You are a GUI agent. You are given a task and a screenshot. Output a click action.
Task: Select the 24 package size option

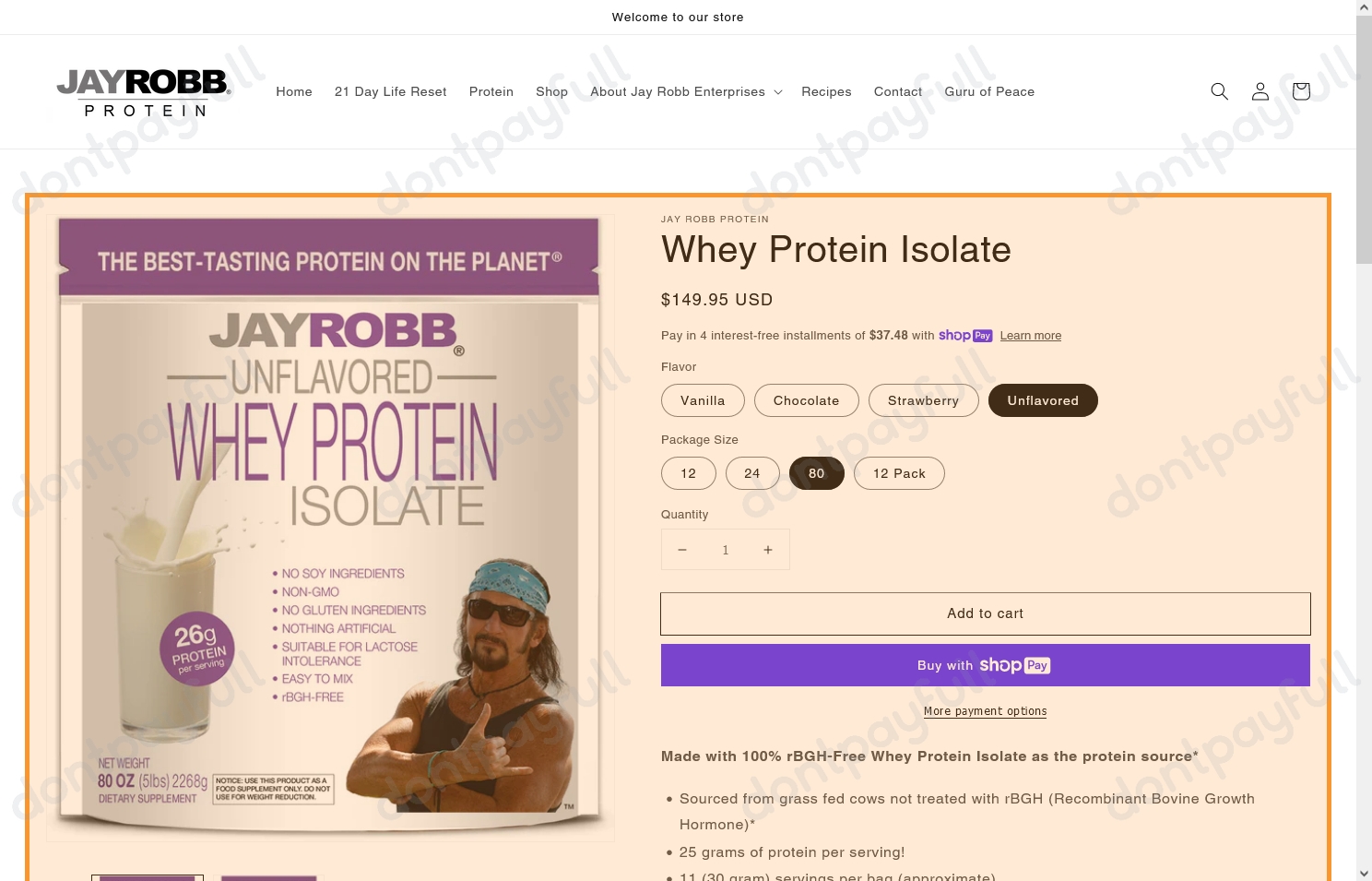pos(751,472)
